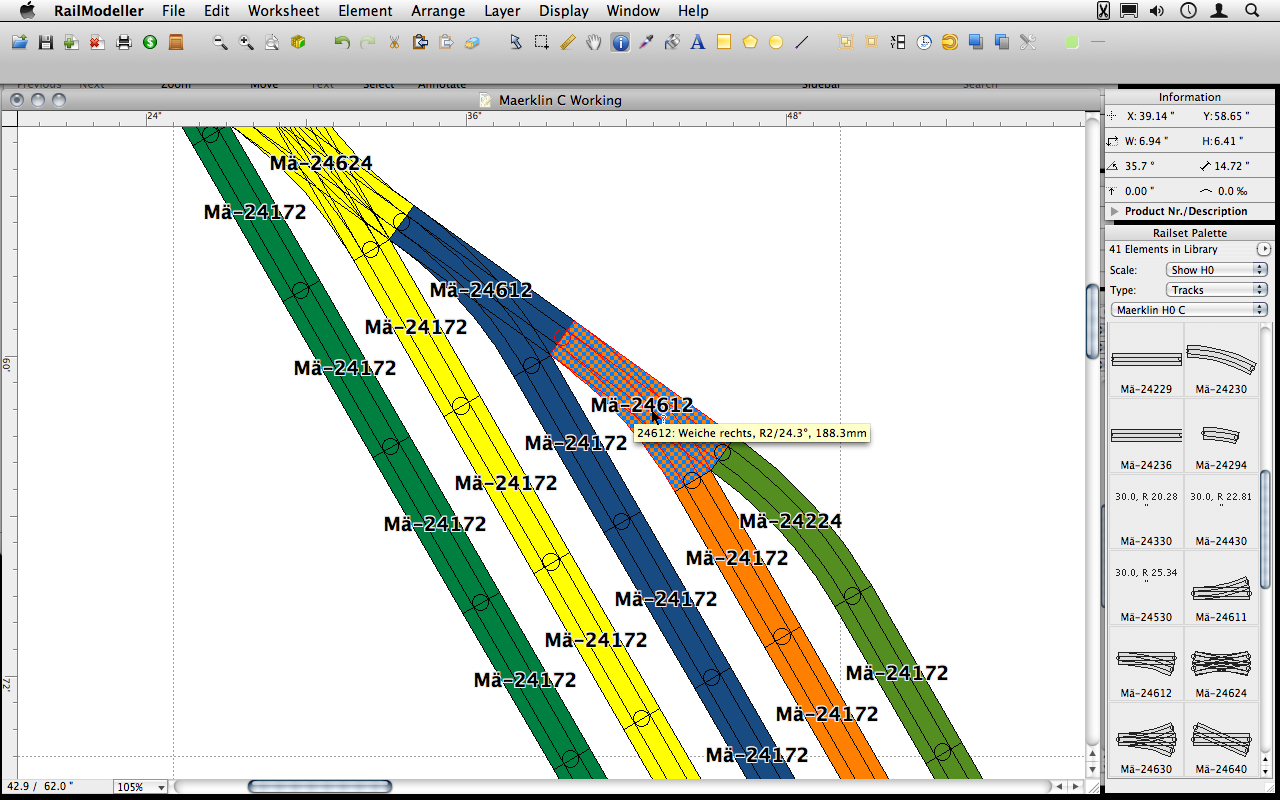1280x800 pixels.
Task: Select the paint bucket fill tool
Action: 672,42
